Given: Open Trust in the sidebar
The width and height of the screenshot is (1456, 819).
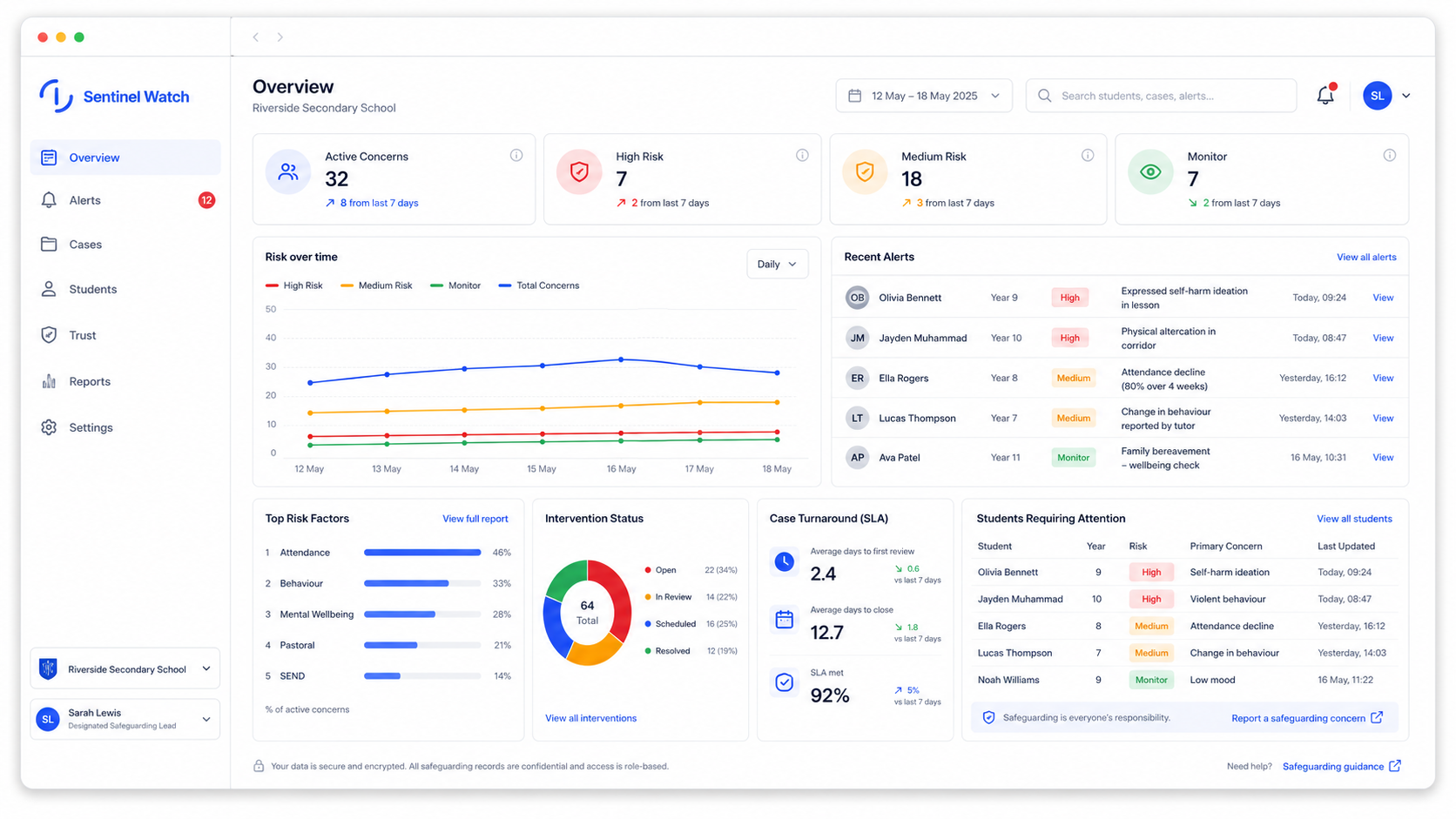Looking at the screenshot, I should (125, 335).
